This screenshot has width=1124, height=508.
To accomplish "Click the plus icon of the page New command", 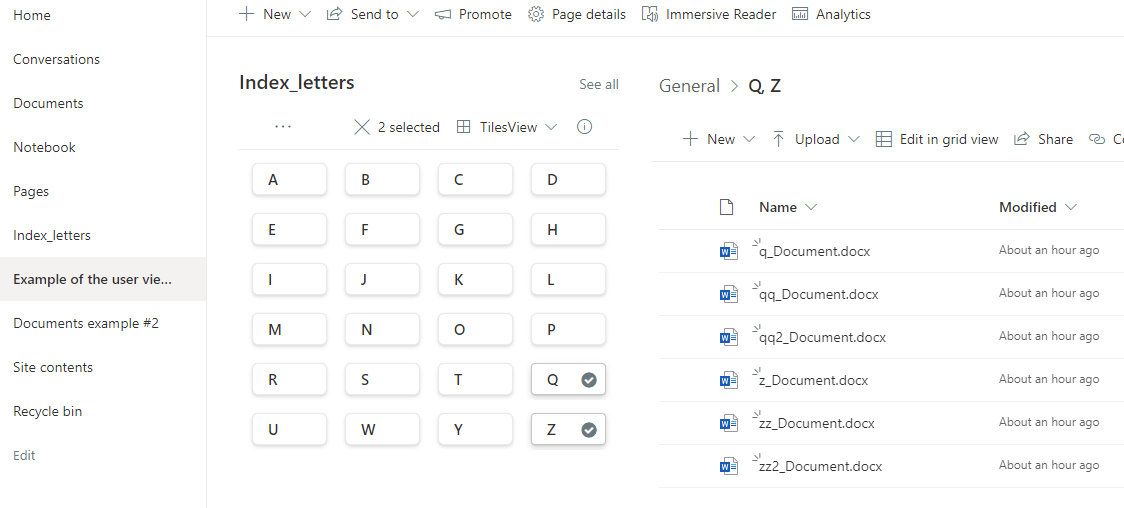I will click(247, 14).
